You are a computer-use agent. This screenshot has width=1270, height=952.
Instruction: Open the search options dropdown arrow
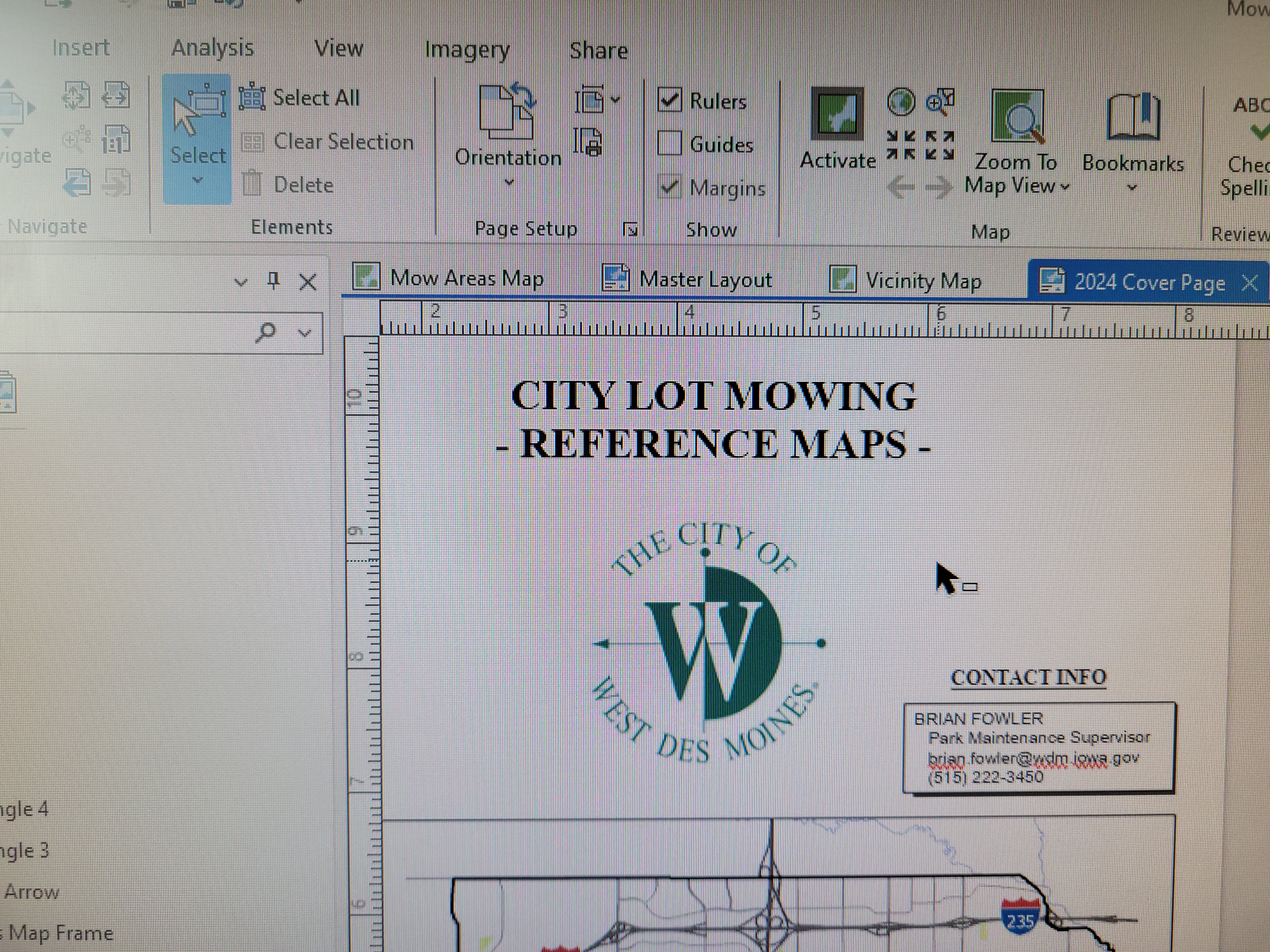(304, 333)
